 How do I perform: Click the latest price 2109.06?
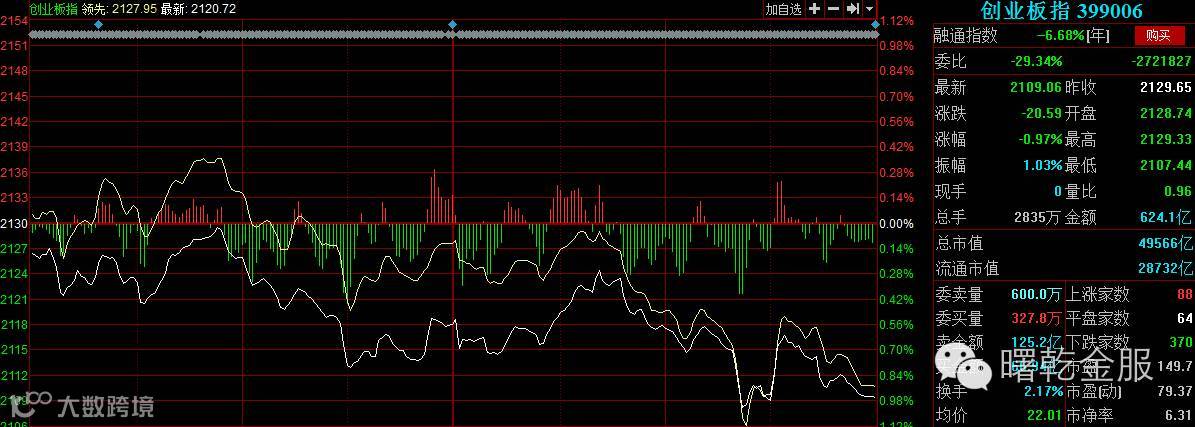(x=1036, y=88)
